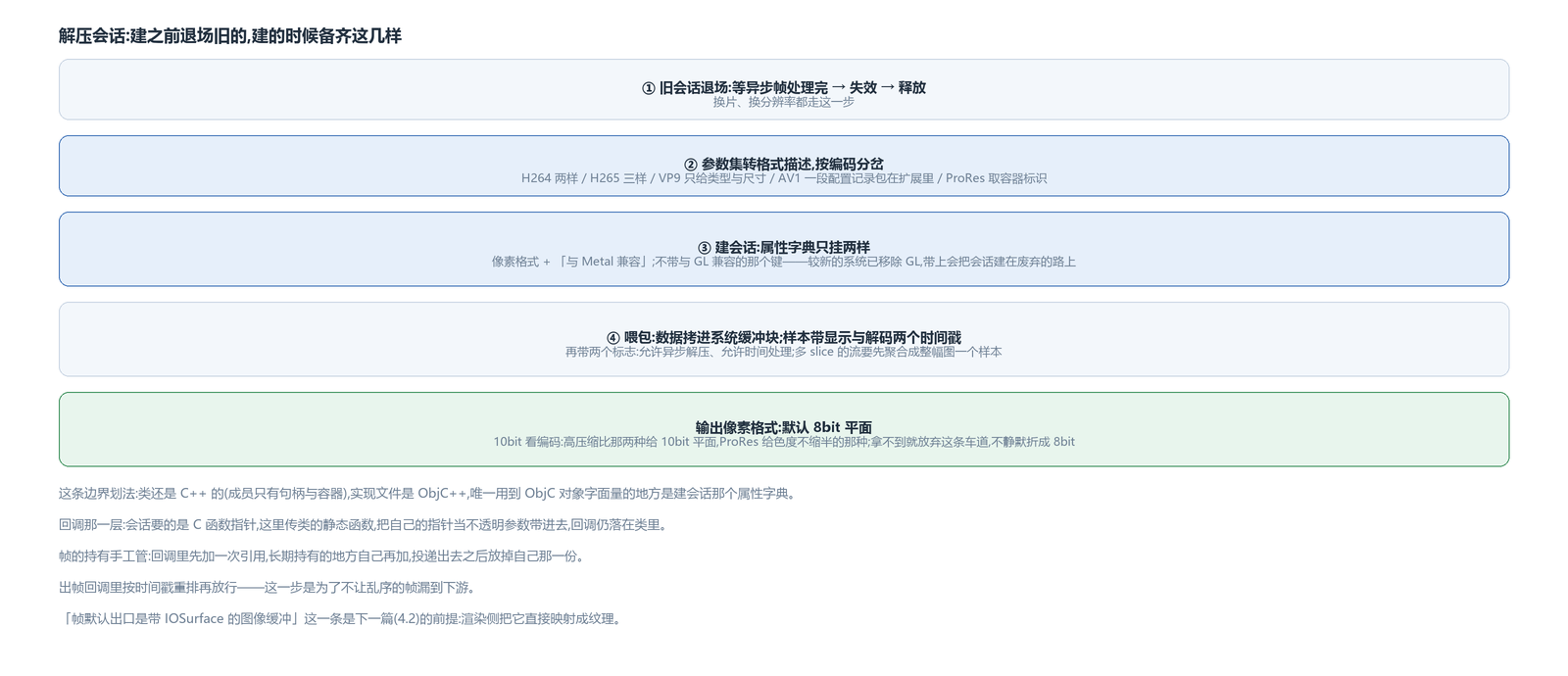This screenshot has height=676, width=1568.
Task: Select card ① 旧会话退场 title
Action: click(x=784, y=87)
